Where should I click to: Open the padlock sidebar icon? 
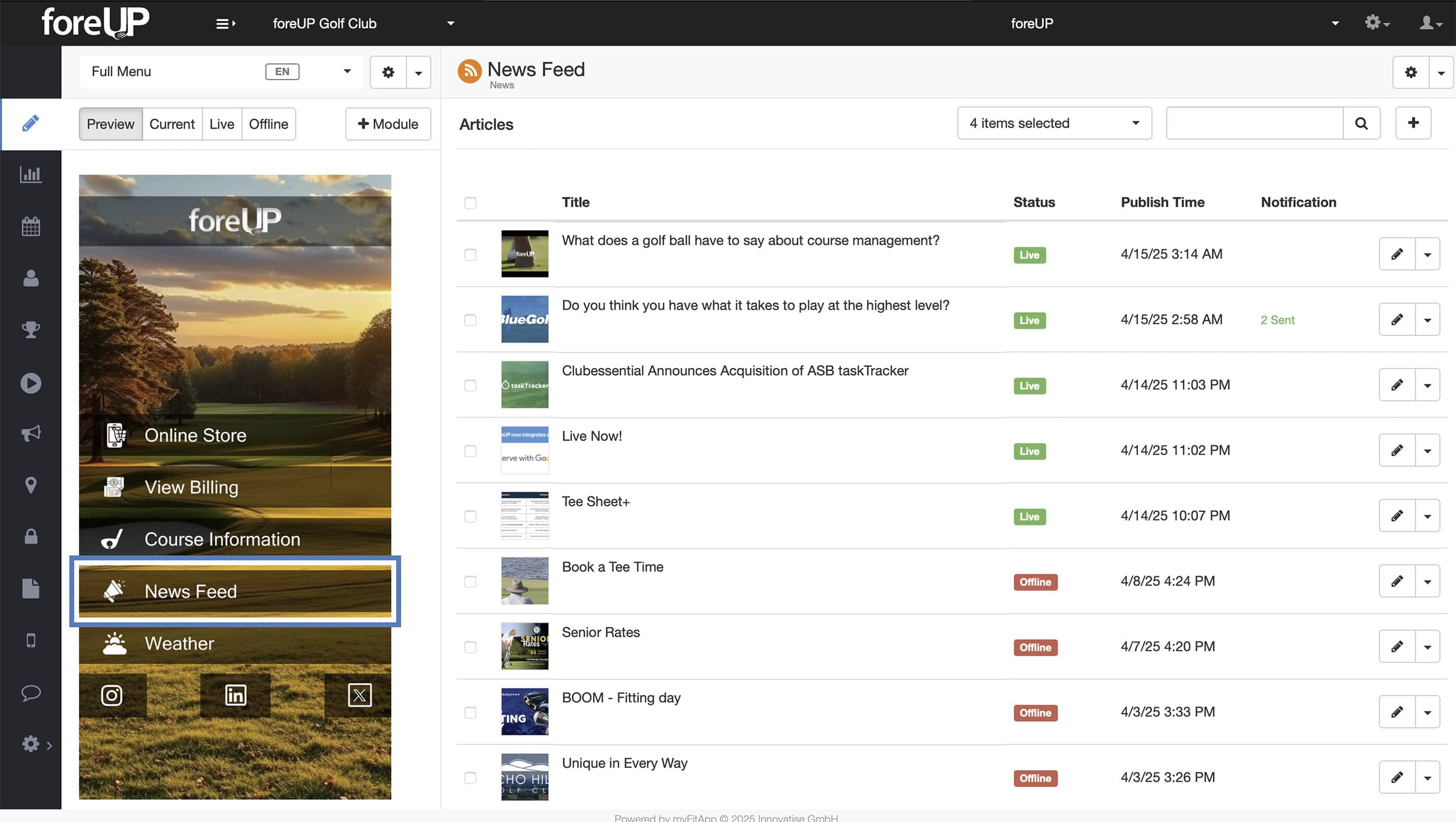(31, 536)
